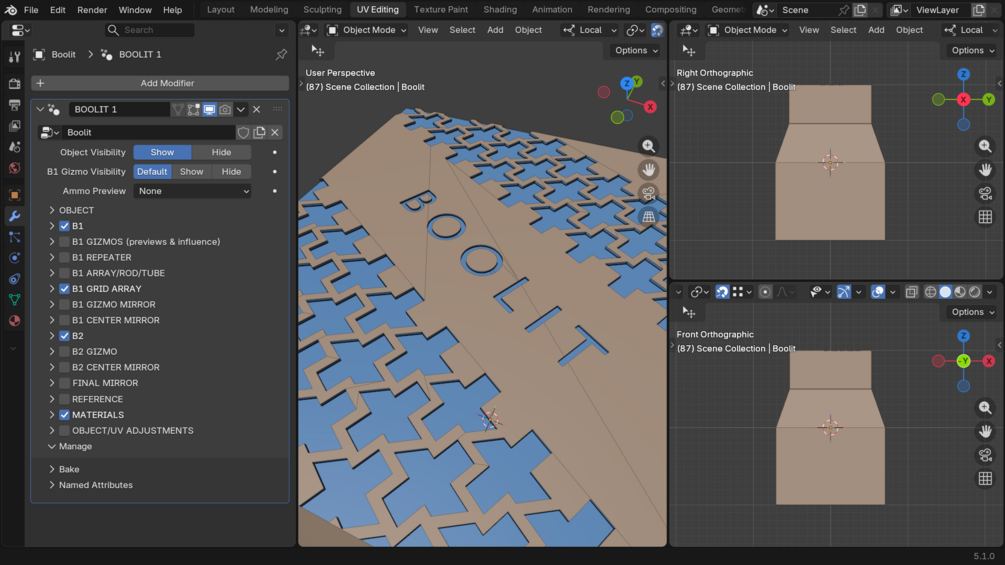Screen dimensions: 1005x565
Task: Open the Object Data properties tab icon
Action: pos(14,299)
